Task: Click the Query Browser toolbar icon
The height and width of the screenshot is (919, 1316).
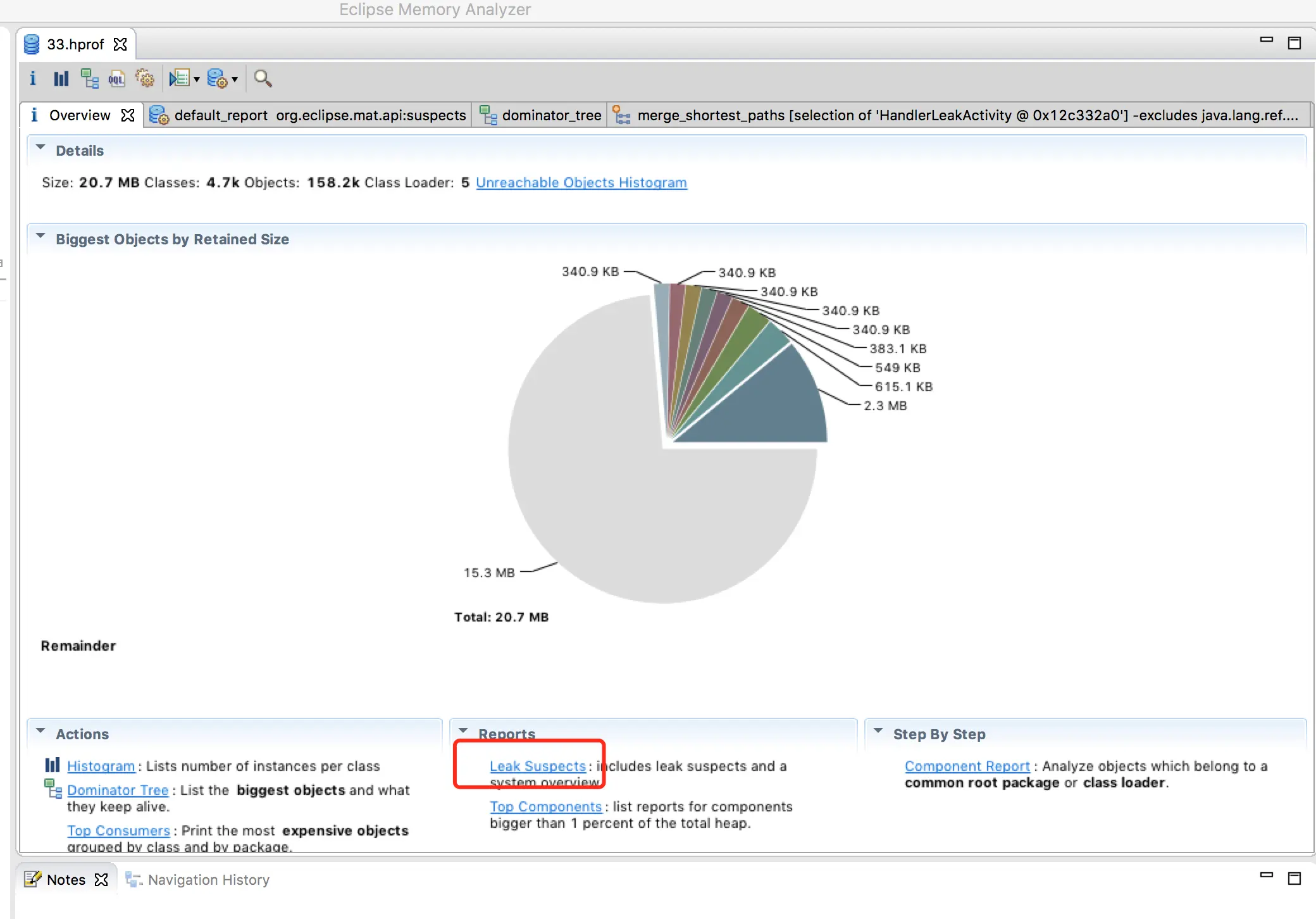Action: coord(179,78)
